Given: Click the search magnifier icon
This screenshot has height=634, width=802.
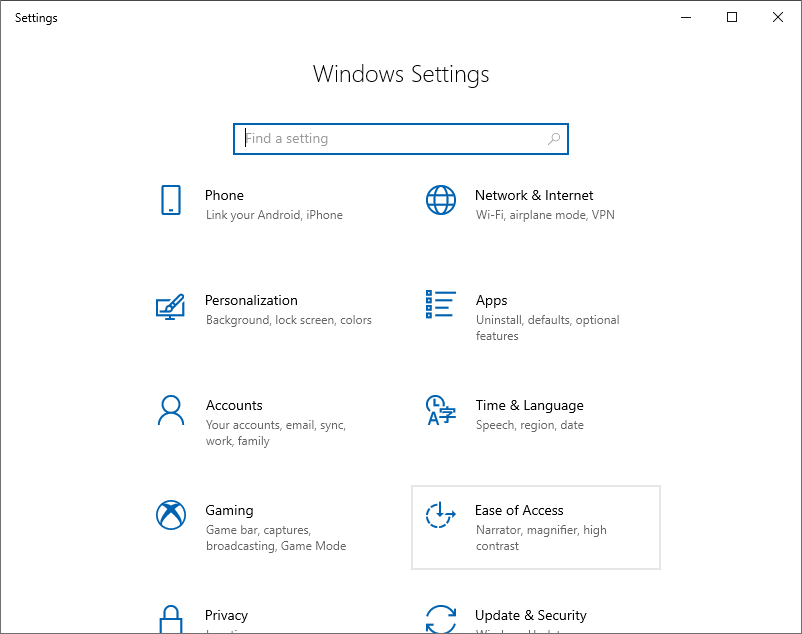Looking at the screenshot, I should pos(554,139).
